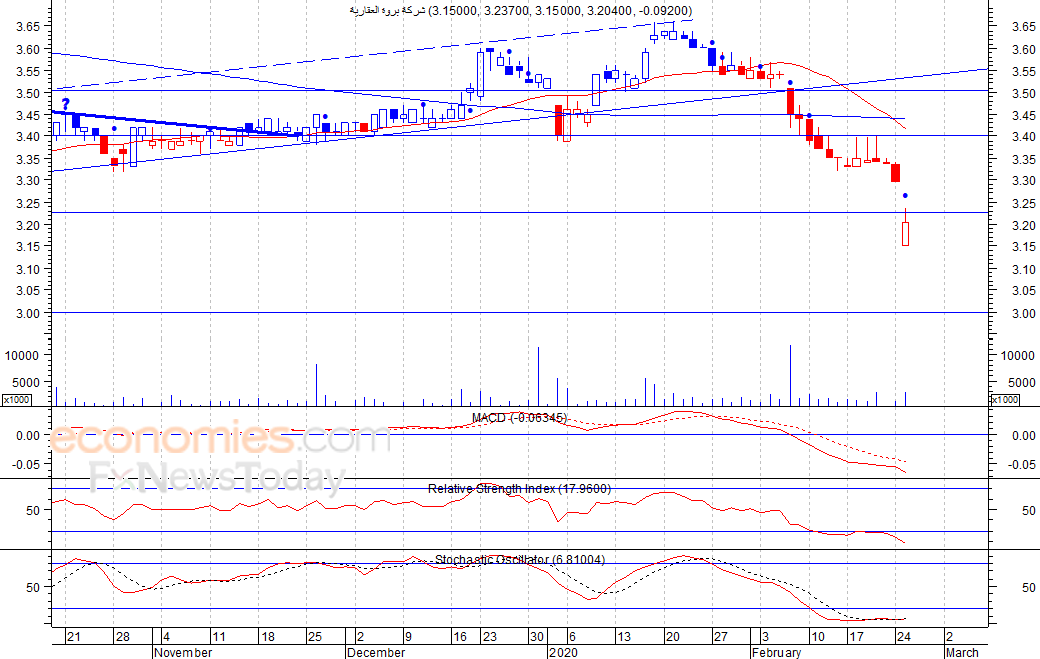Select the 0.00 MACD value on left axis
1040x659 pixels.
pyautogui.click(x=28, y=436)
